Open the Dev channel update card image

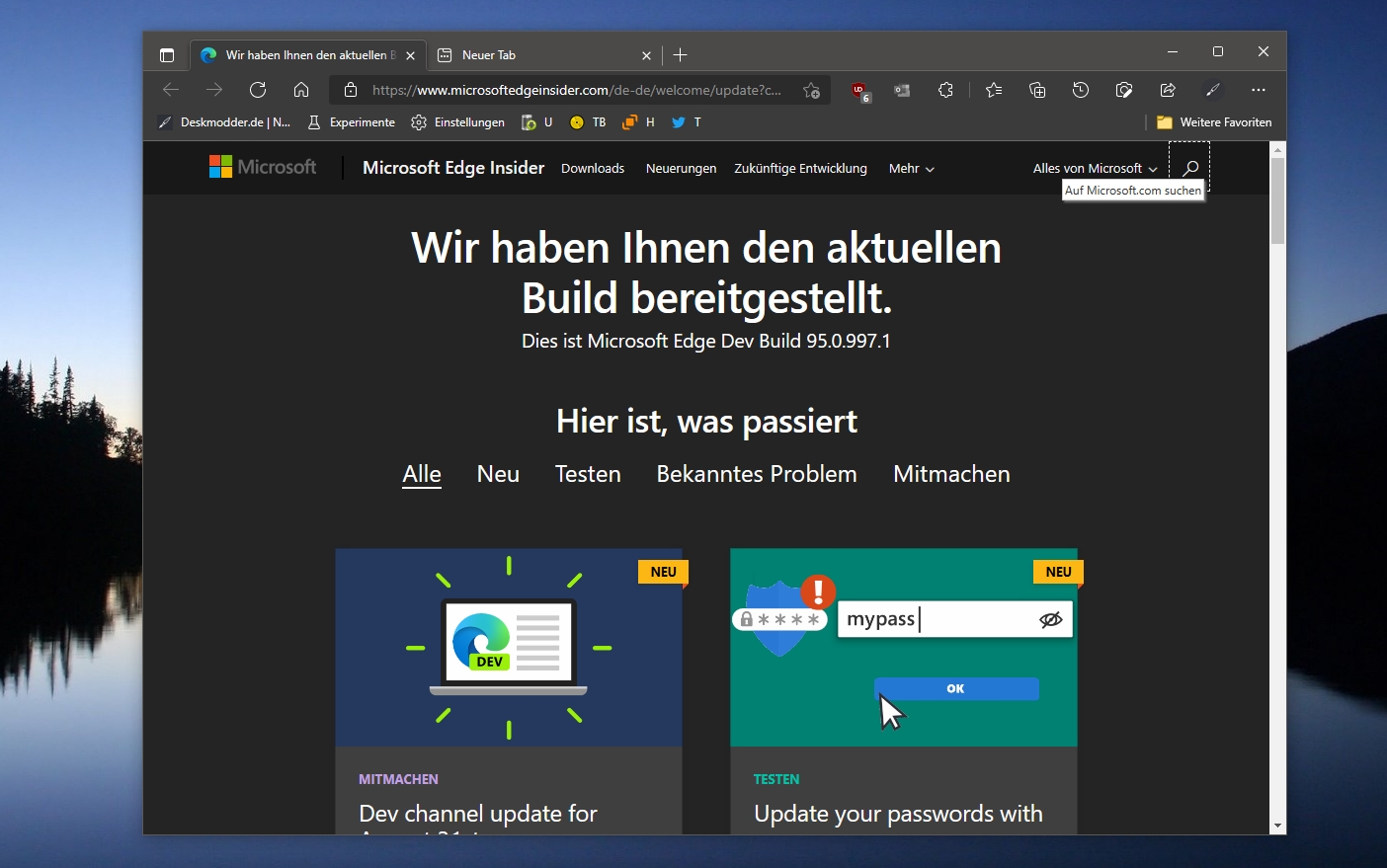pos(509,648)
